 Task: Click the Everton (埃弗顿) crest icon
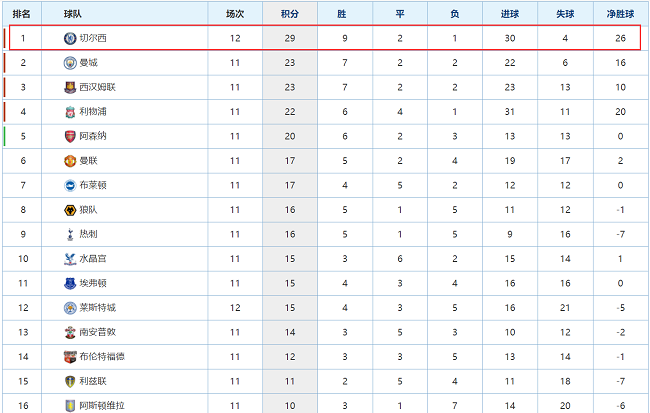pos(70,283)
